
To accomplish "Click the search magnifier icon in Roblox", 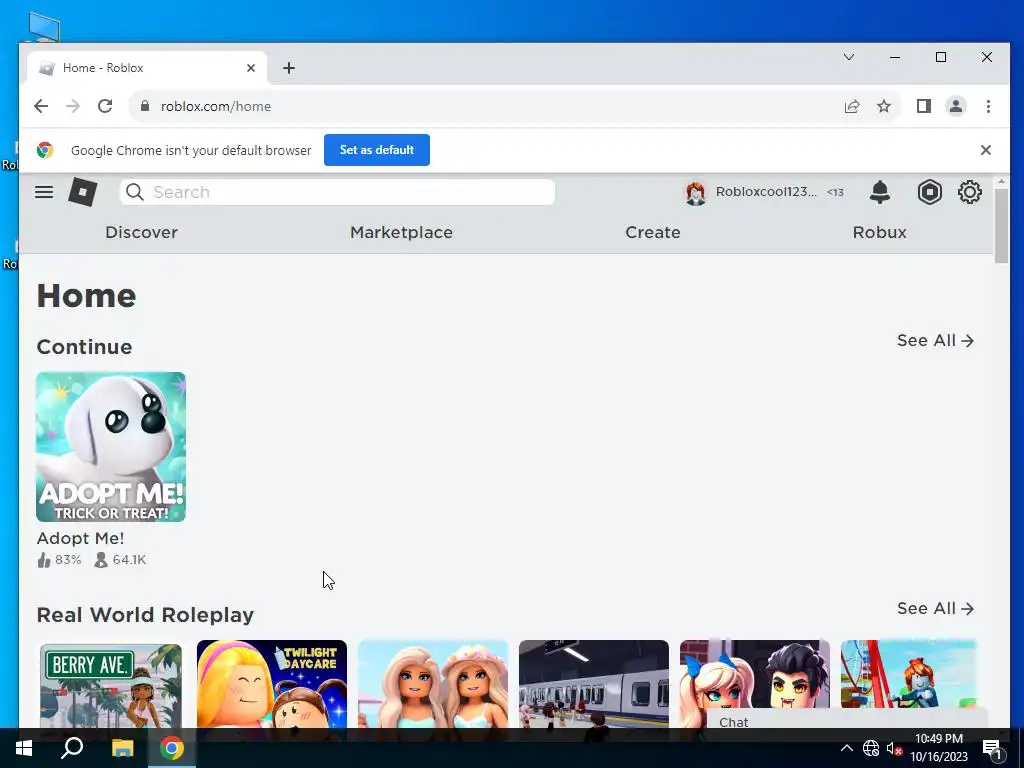I will [x=135, y=192].
